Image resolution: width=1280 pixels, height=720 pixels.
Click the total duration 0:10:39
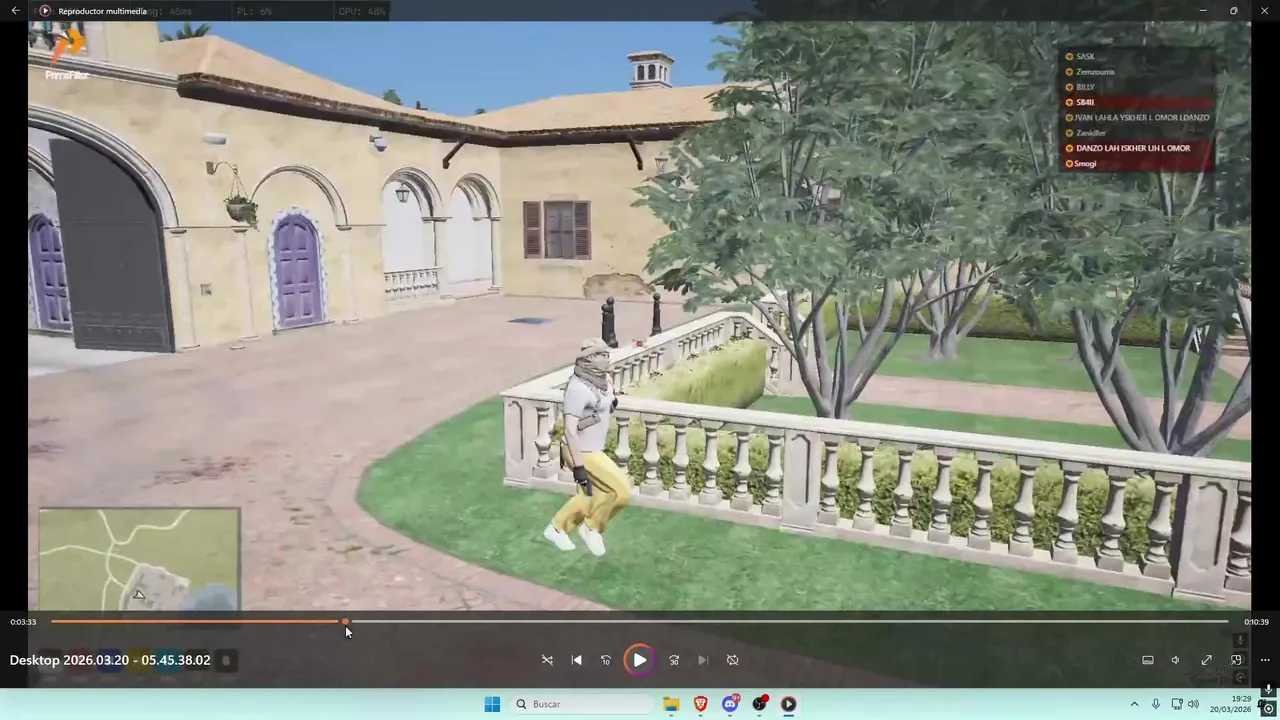1256,622
